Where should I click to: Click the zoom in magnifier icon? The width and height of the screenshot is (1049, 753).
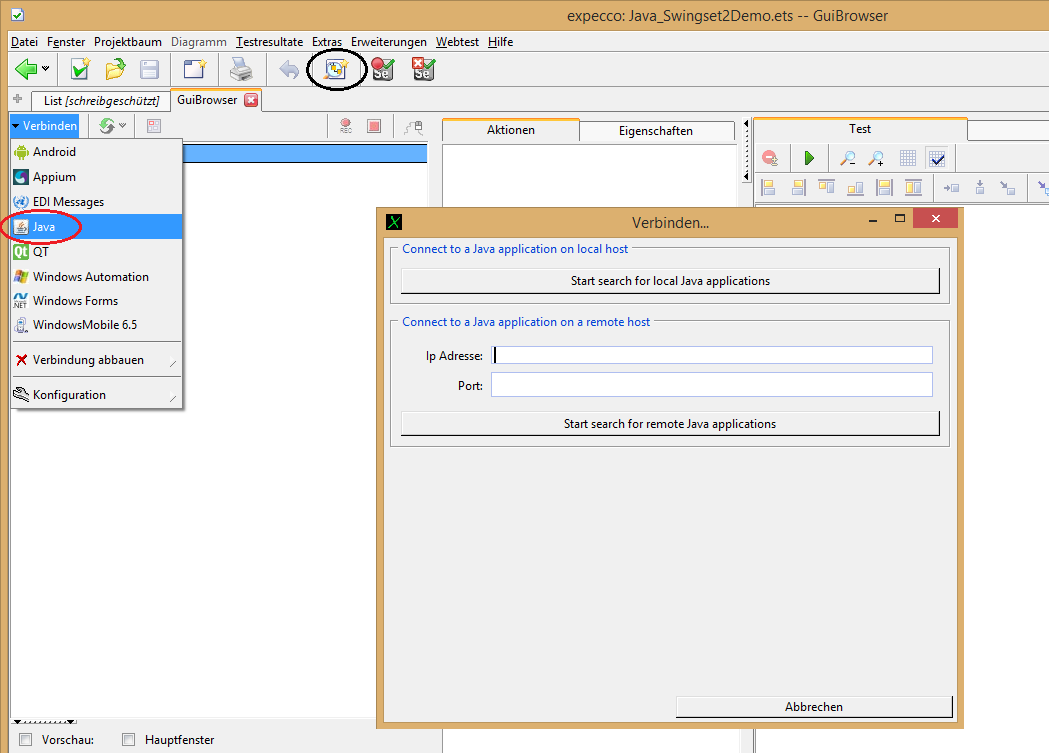pos(876,158)
